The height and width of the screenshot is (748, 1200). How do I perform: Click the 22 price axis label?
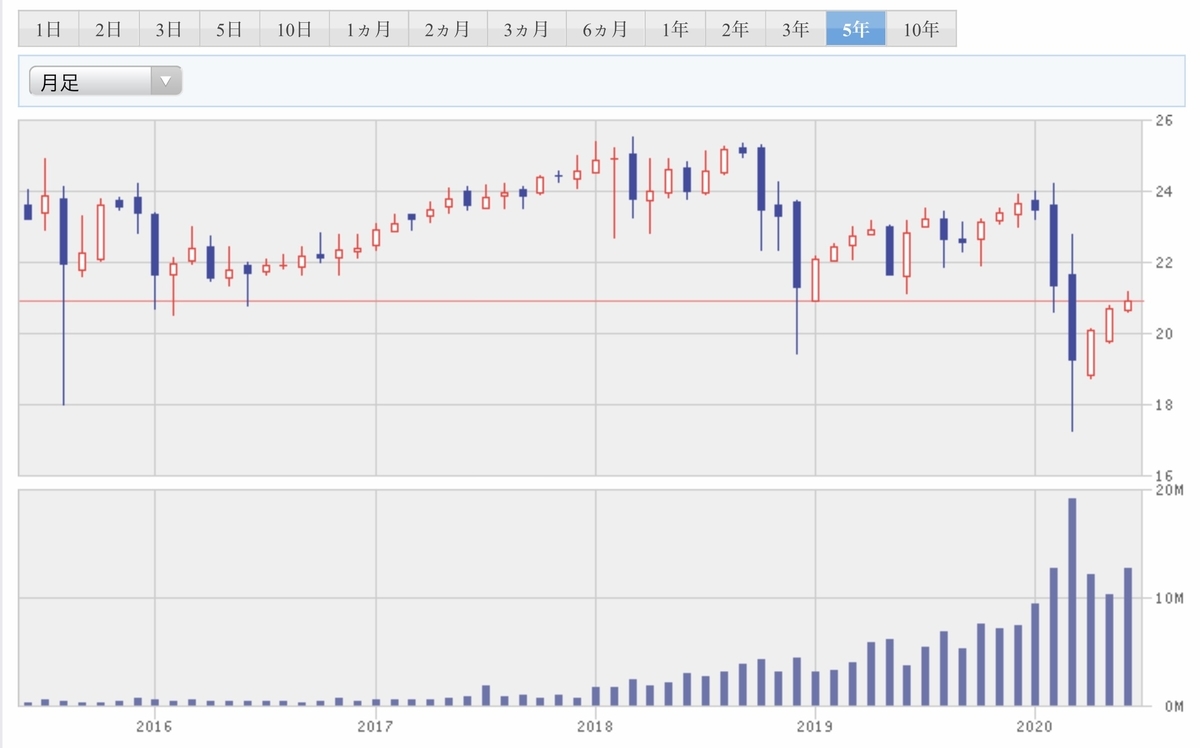(x=1163, y=263)
